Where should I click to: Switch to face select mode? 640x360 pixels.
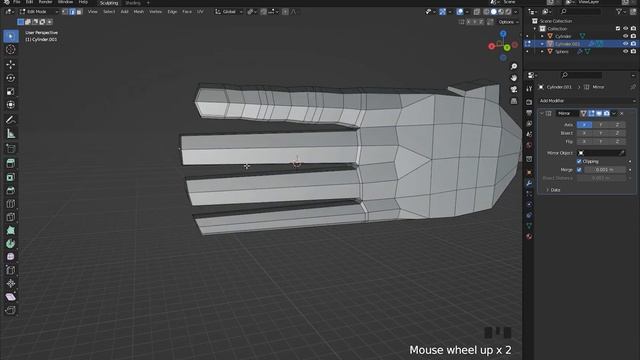pos(79,12)
